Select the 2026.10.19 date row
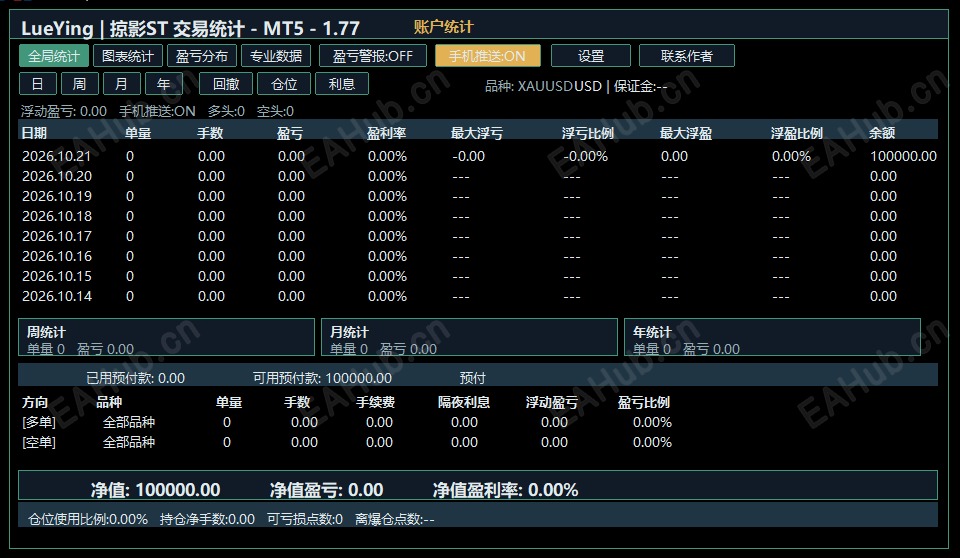Image resolution: width=960 pixels, height=558 pixels. pyautogui.click(x=478, y=197)
